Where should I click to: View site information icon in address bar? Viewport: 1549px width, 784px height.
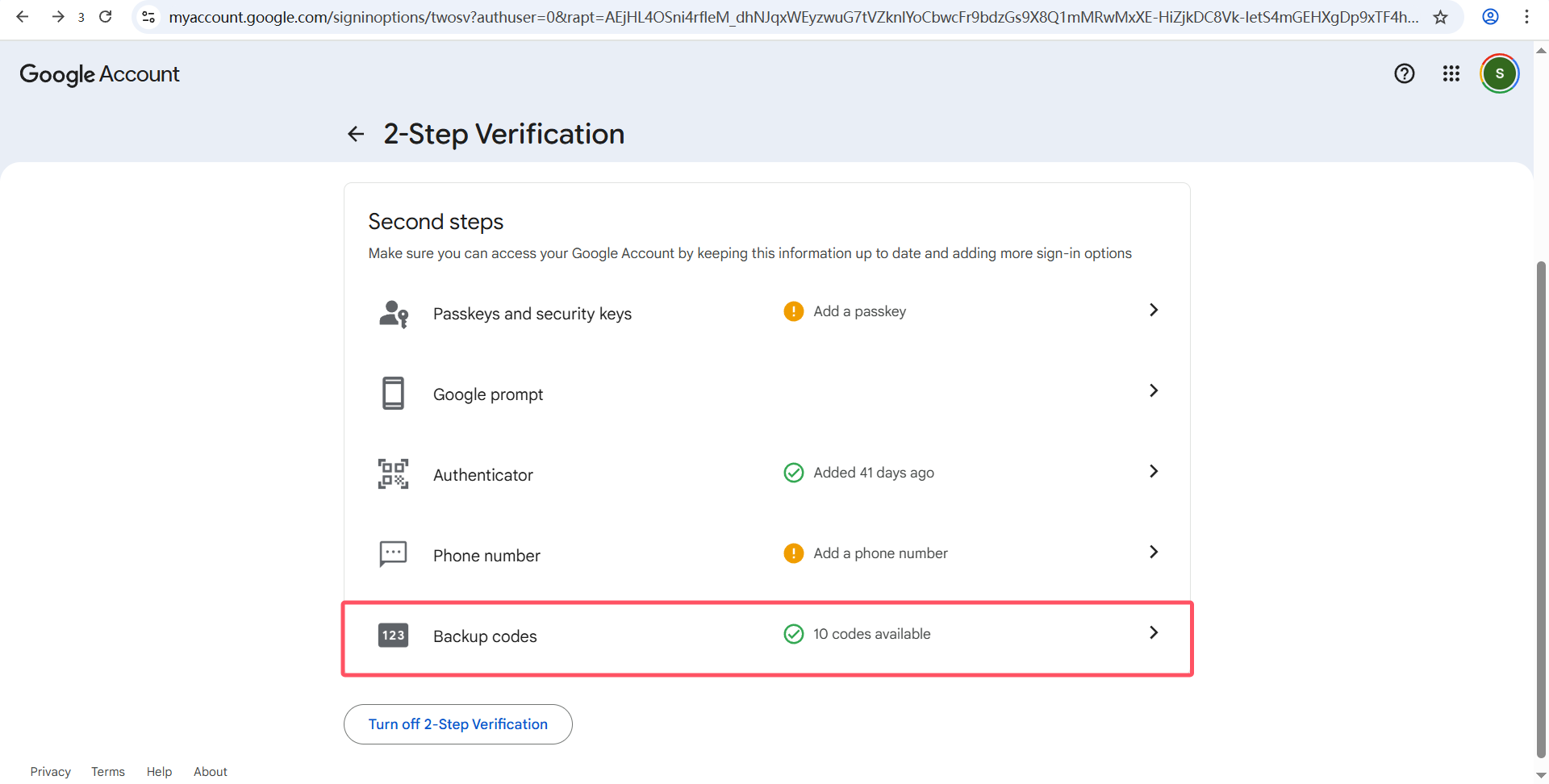[148, 17]
